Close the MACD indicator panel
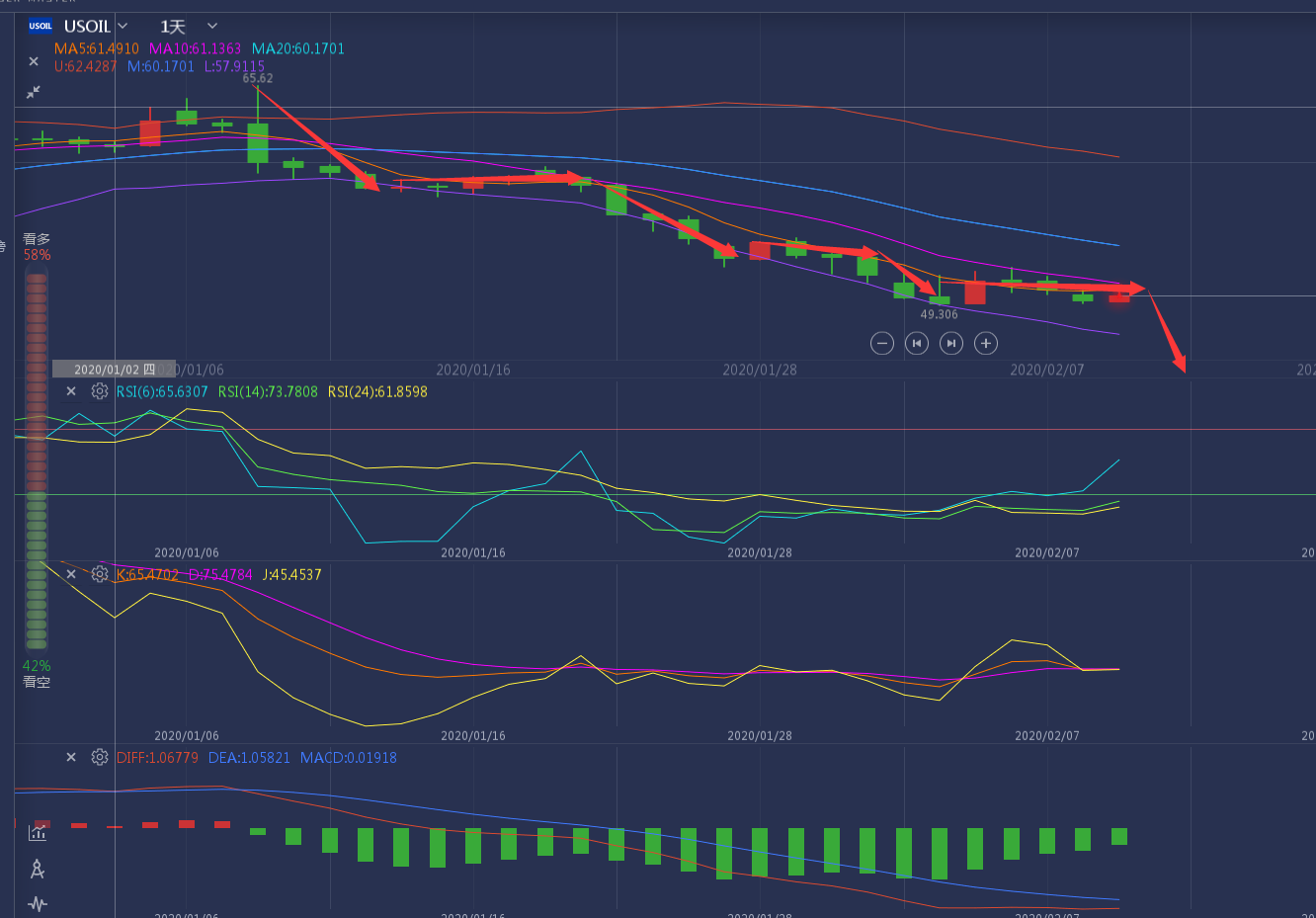 pyautogui.click(x=71, y=757)
